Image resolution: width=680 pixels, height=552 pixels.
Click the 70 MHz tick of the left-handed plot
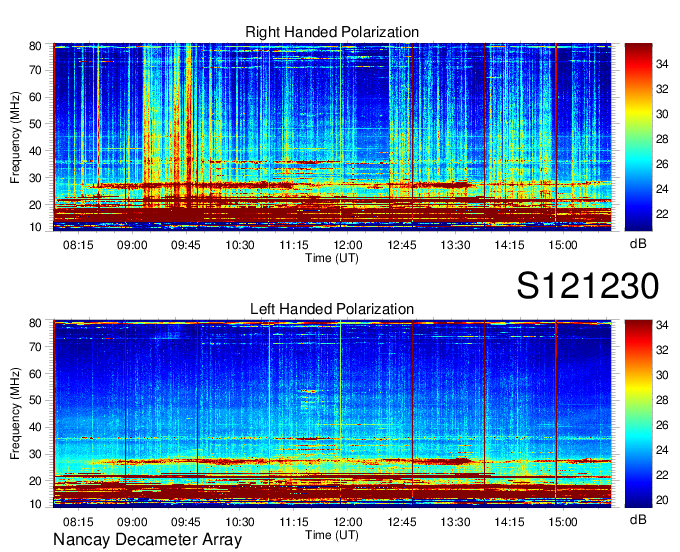35,346
